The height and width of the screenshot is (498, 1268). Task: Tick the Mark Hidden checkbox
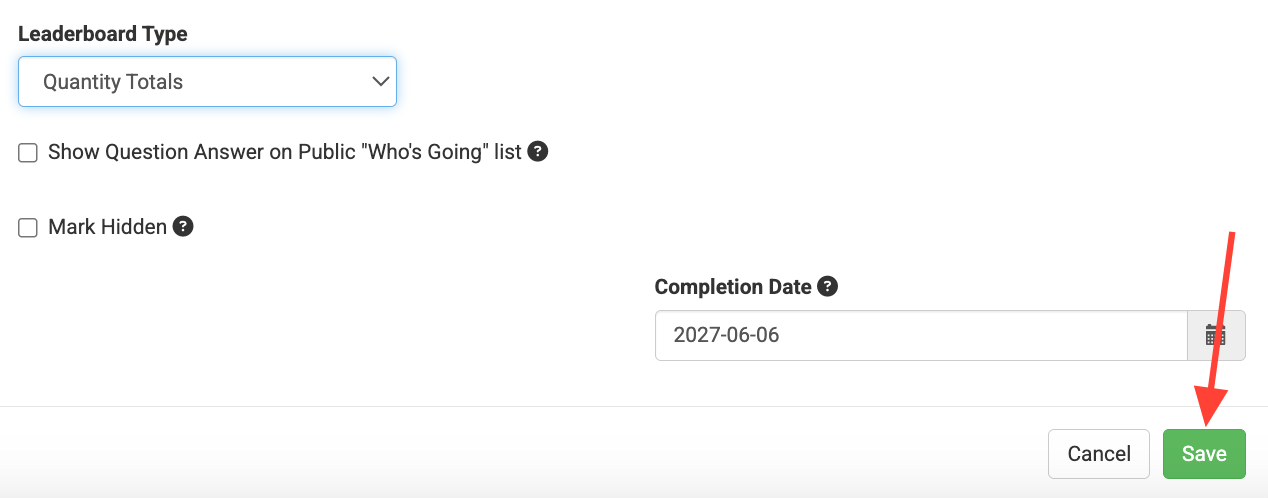[28, 228]
